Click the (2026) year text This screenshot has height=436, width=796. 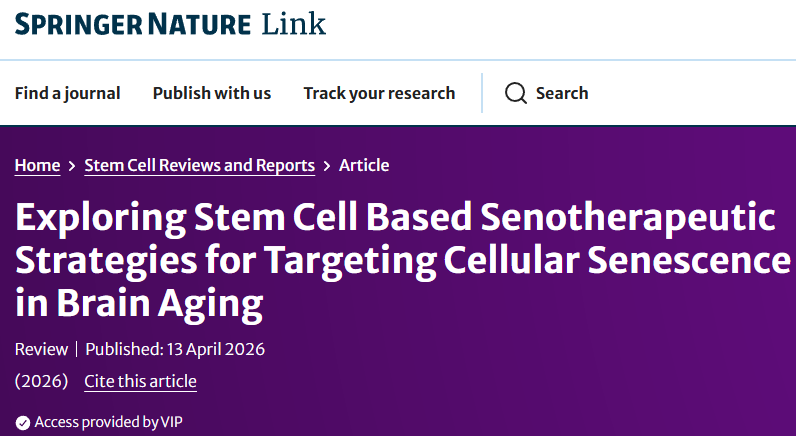(42, 381)
